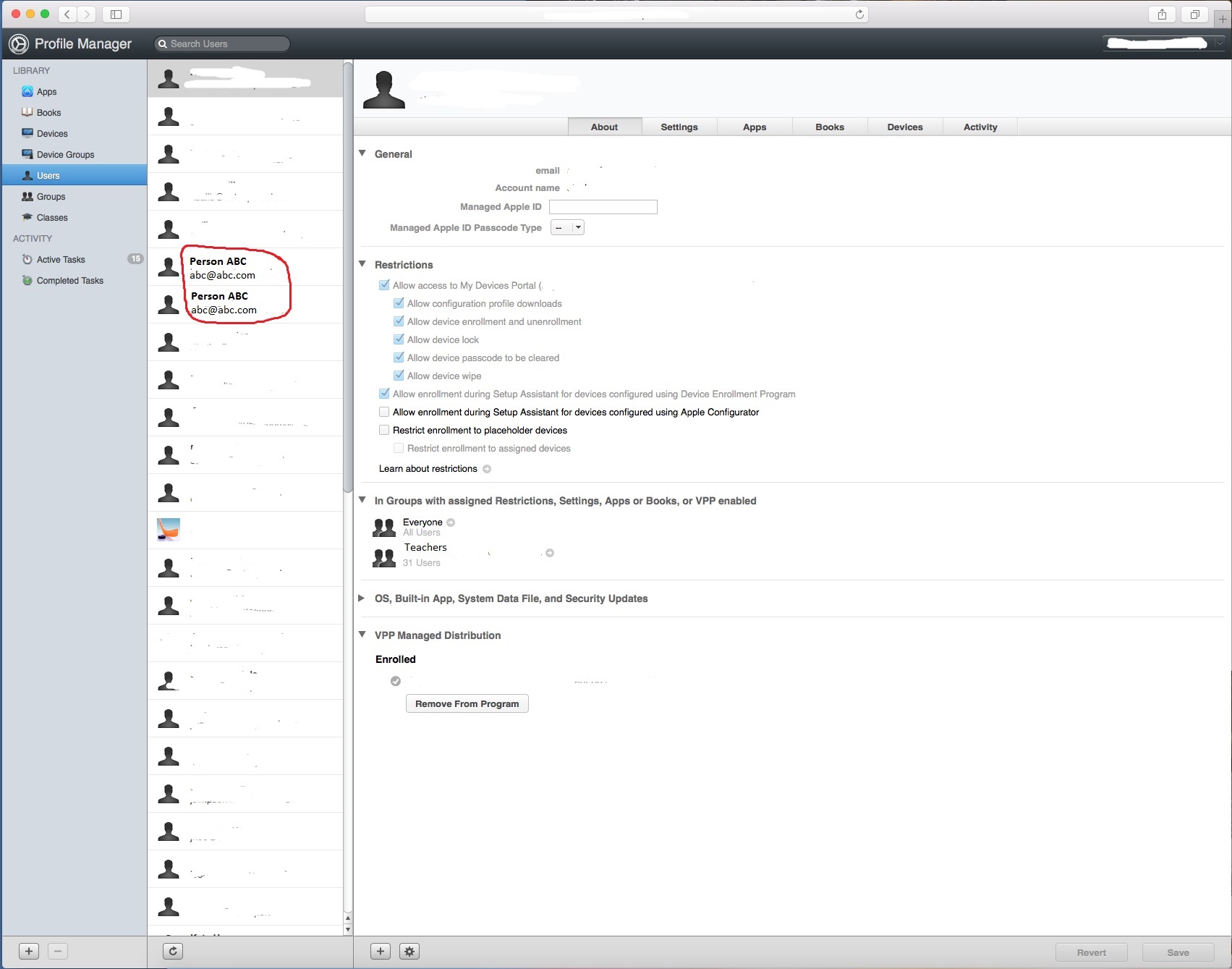Screen dimensions: 1232x969
Task: Click the Safari address bar
Action: pyautogui.click(x=616, y=14)
